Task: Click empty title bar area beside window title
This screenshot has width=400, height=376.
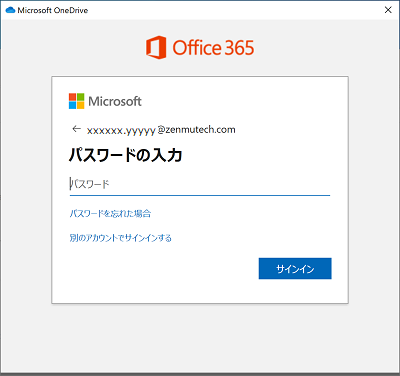Action: tap(233, 10)
